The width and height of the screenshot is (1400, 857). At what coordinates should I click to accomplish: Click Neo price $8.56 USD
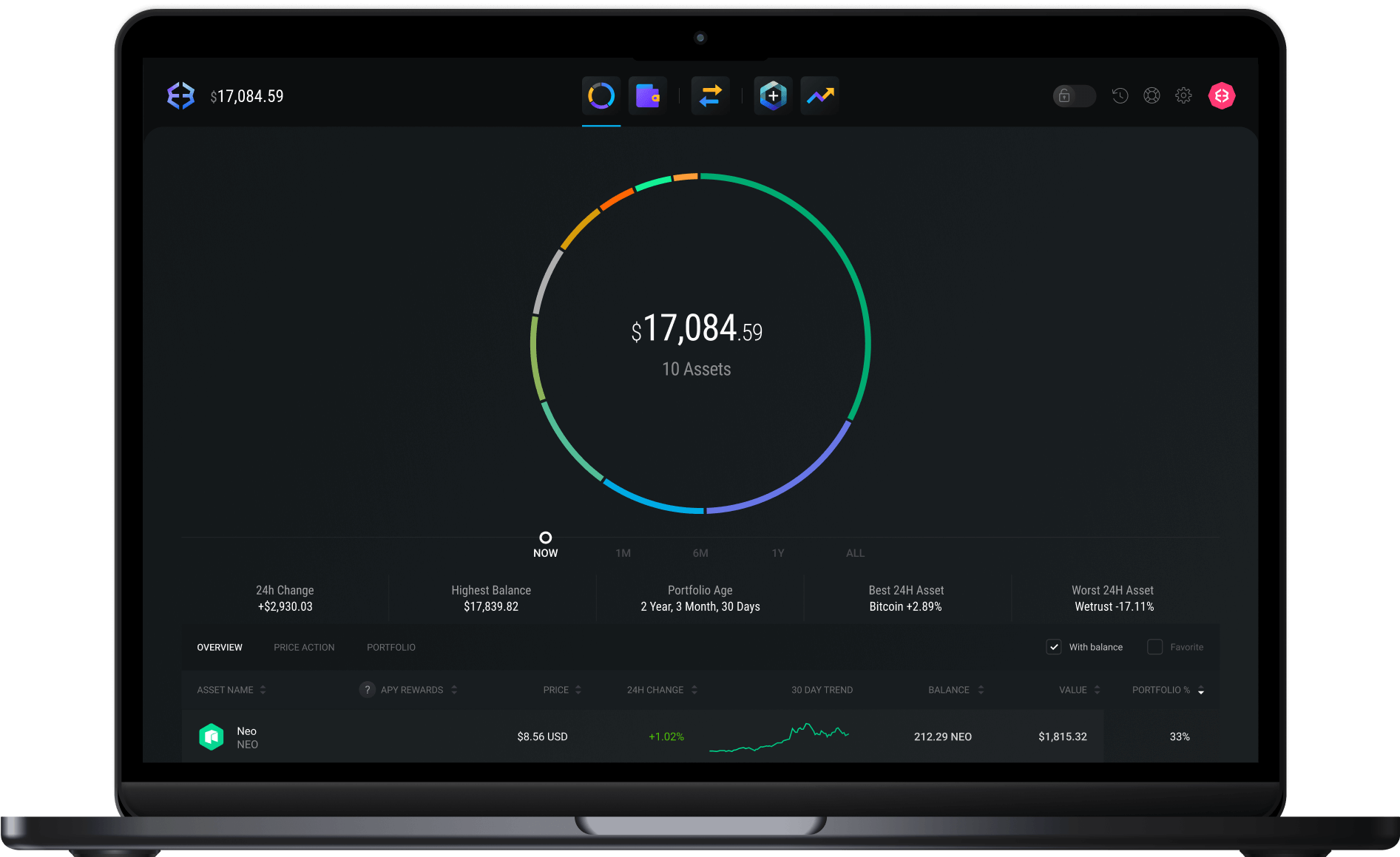542,736
